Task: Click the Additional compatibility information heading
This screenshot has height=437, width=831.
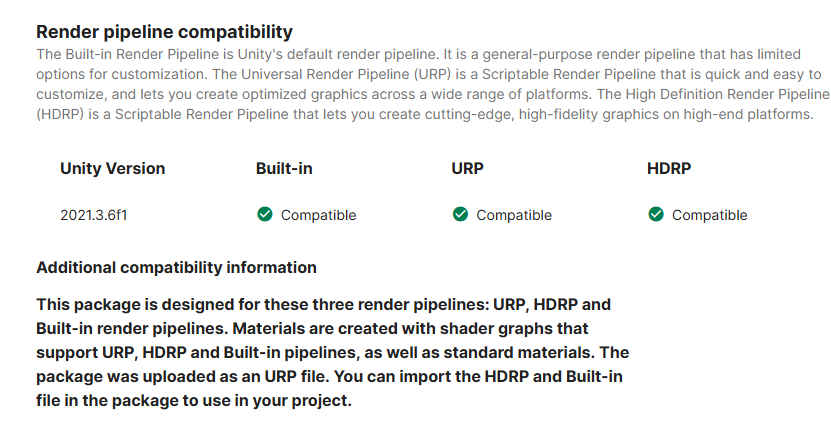Action: click(176, 267)
